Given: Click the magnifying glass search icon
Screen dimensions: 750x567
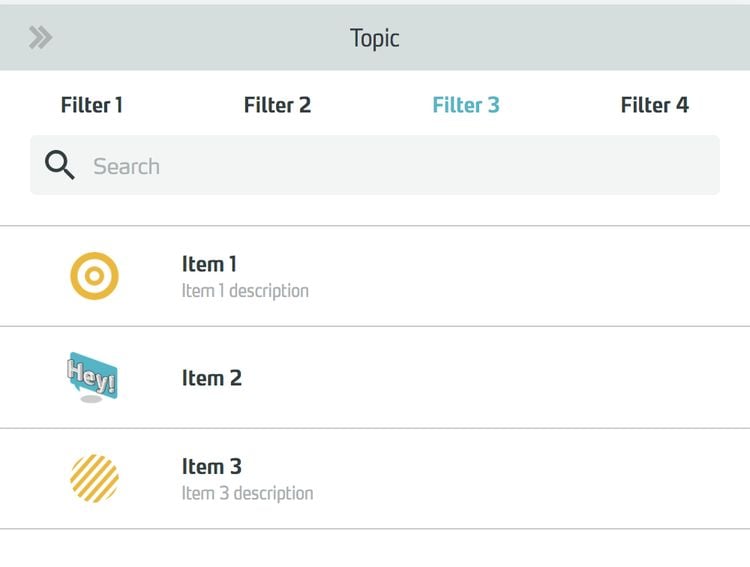Looking at the screenshot, I should click(x=60, y=166).
